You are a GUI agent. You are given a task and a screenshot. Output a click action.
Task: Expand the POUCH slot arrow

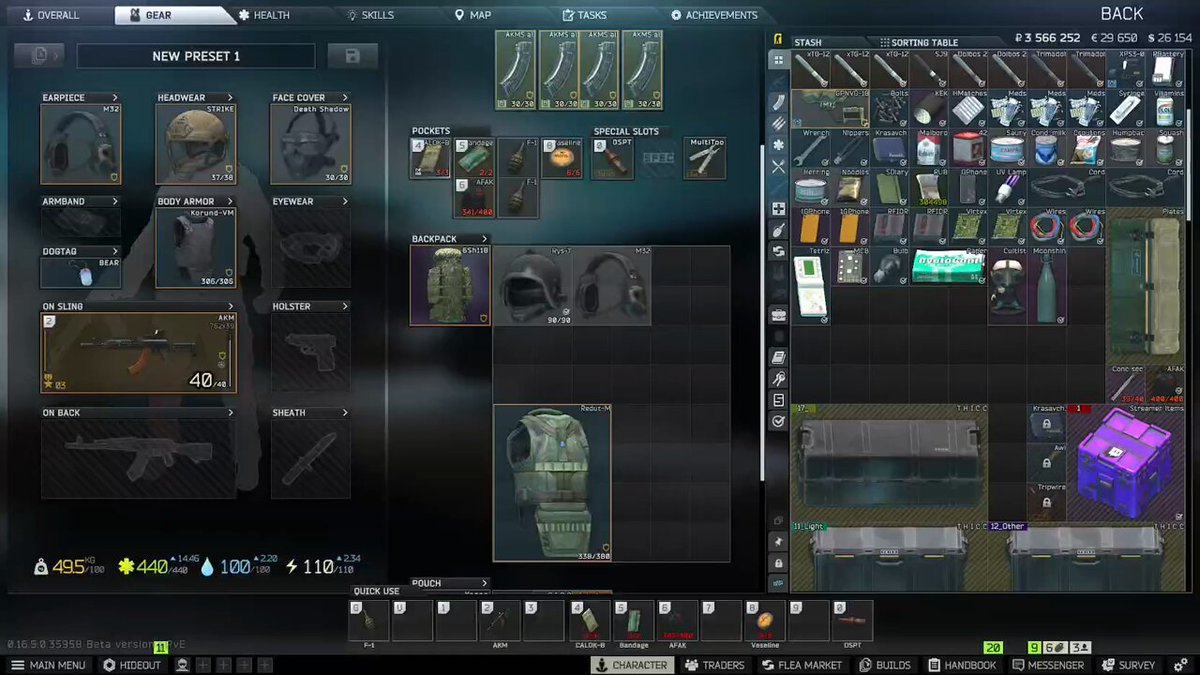point(485,583)
